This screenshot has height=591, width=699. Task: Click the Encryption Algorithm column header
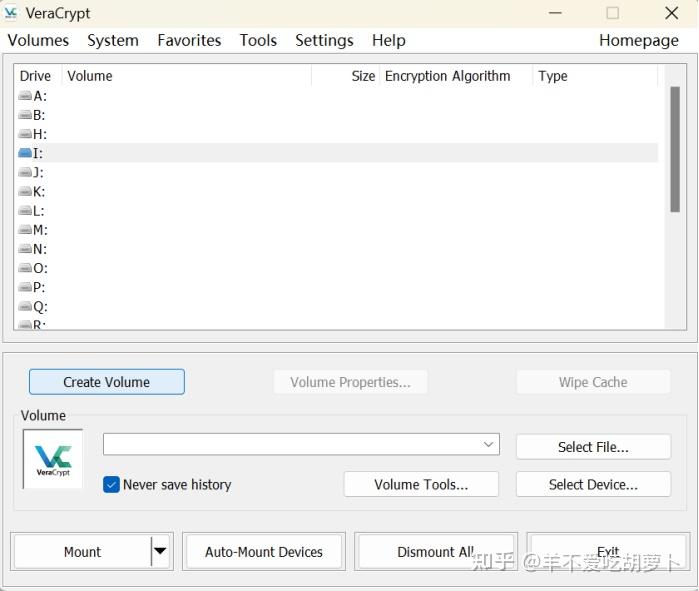pyautogui.click(x=456, y=76)
